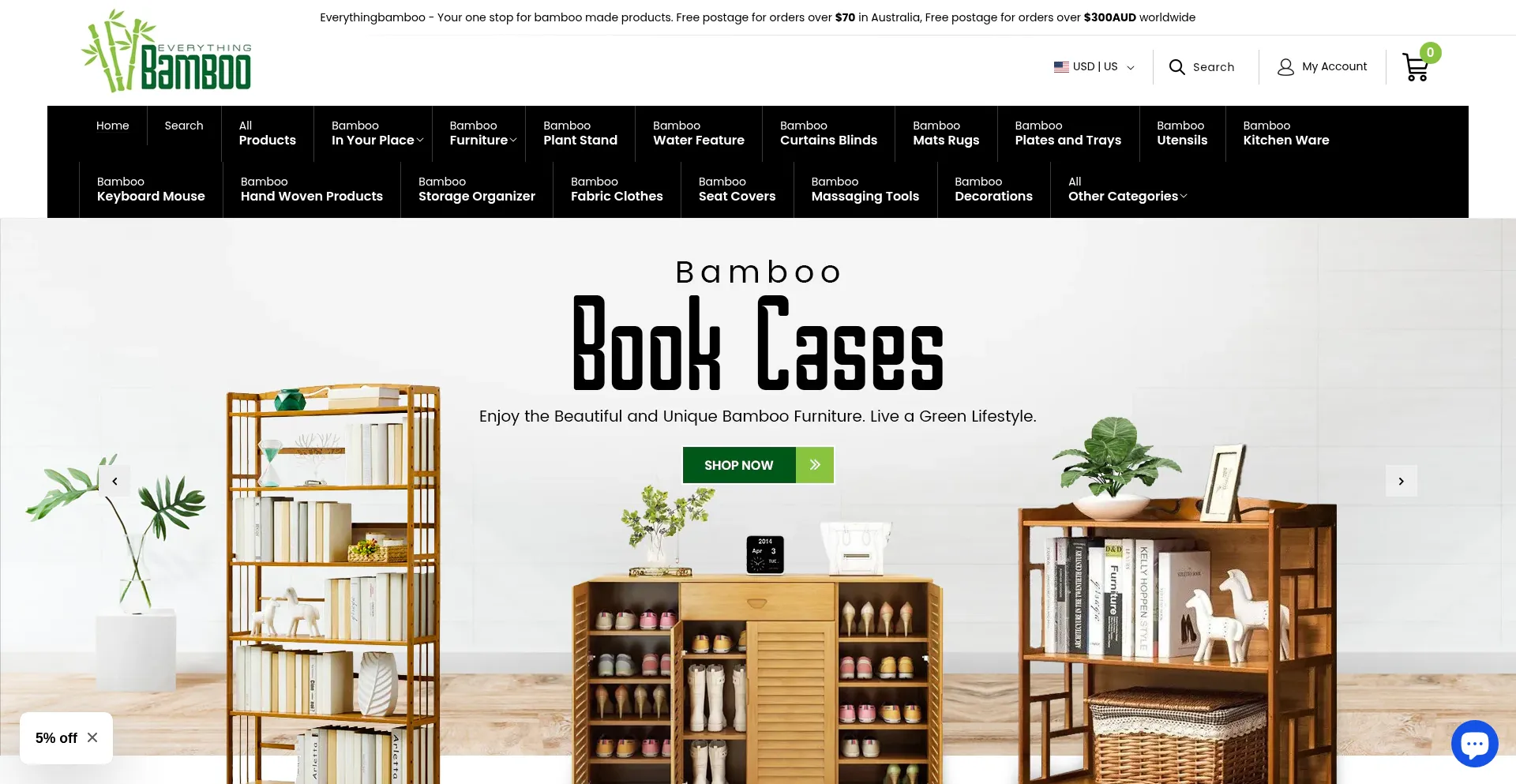Click the US flag icon

coord(1061,67)
